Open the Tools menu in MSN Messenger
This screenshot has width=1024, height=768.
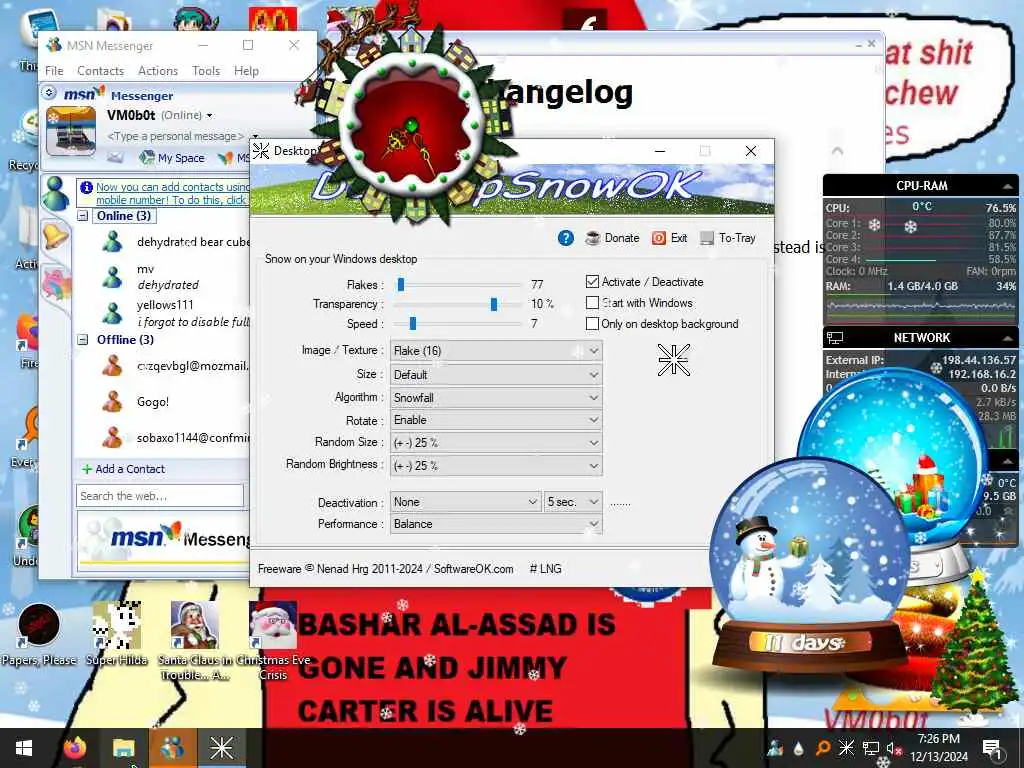pos(206,71)
